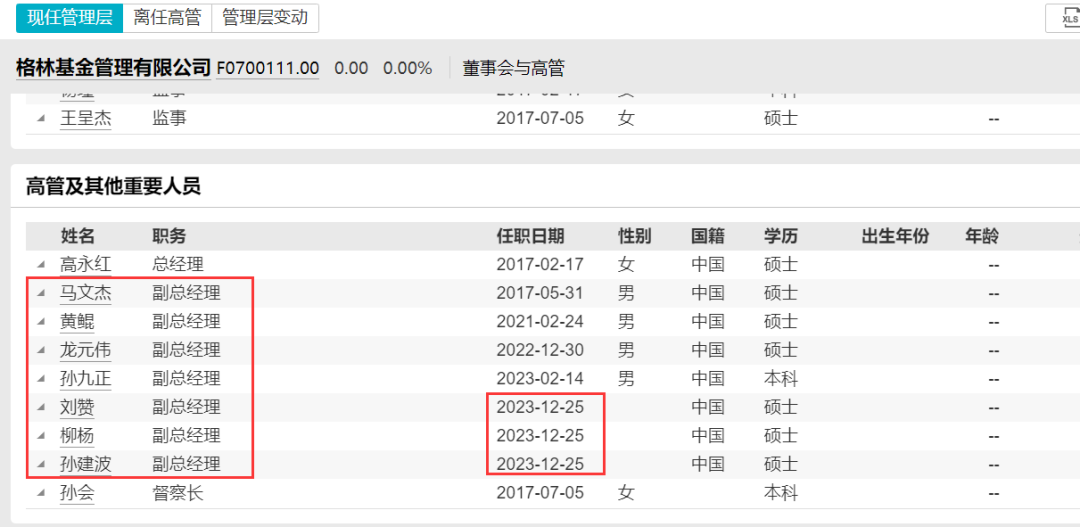This screenshot has width=1080, height=527.
Task: Expand details for 龙元伟
Action: (x=41, y=351)
